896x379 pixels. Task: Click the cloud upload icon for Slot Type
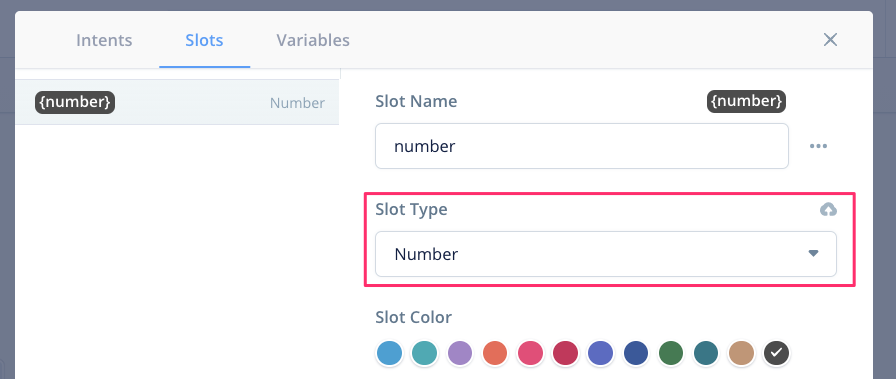pyautogui.click(x=828, y=210)
